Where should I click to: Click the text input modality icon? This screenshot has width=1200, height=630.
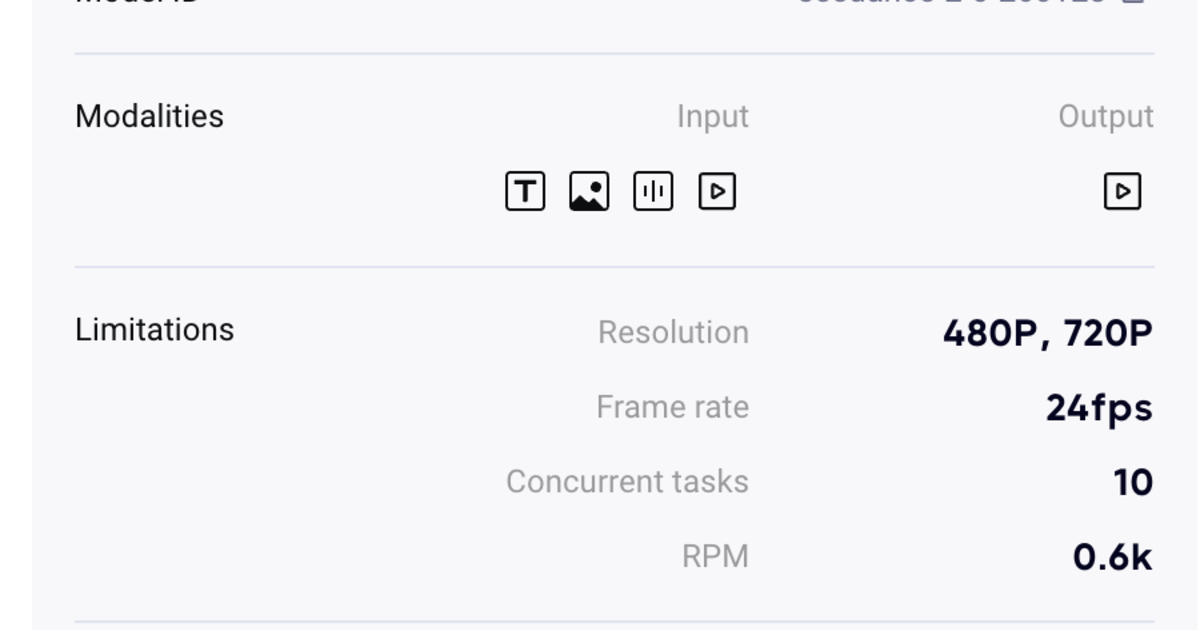coord(525,191)
